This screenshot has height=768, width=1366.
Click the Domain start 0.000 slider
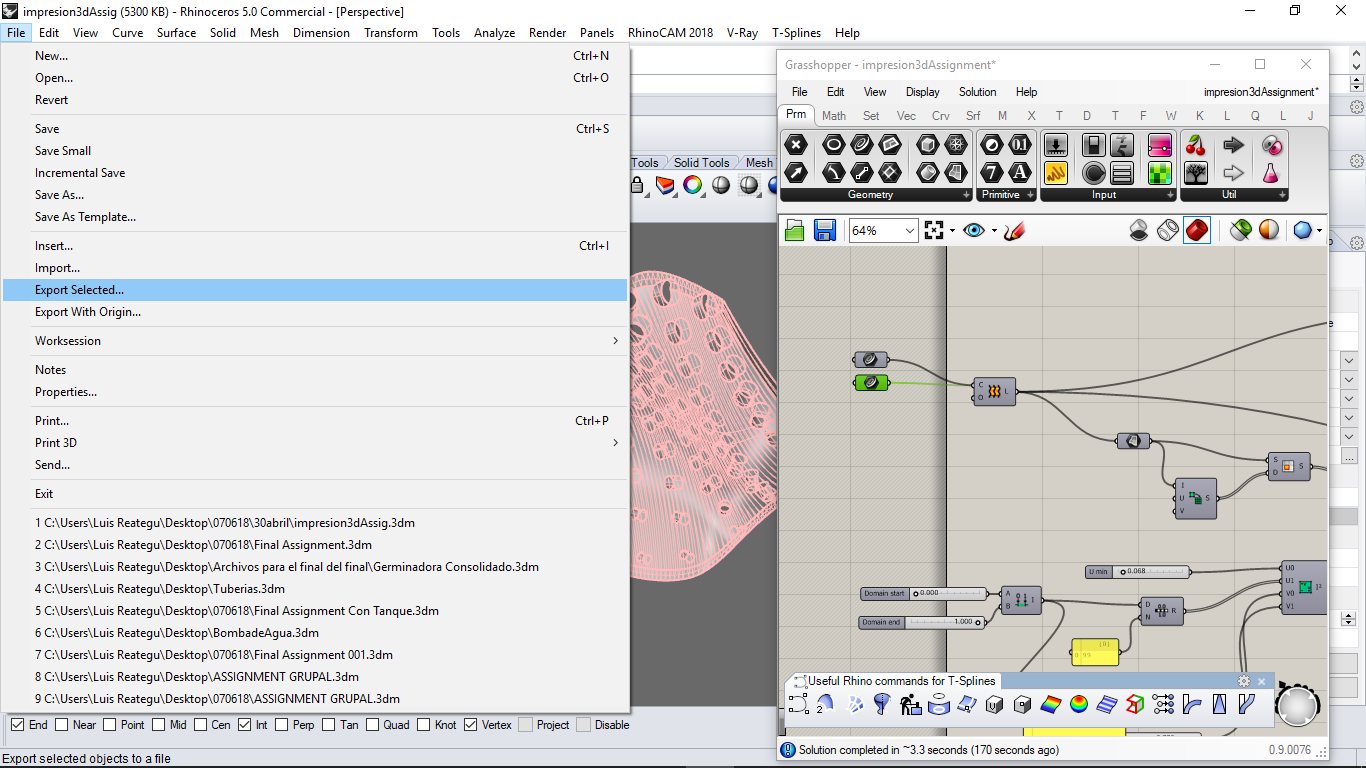(923, 593)
